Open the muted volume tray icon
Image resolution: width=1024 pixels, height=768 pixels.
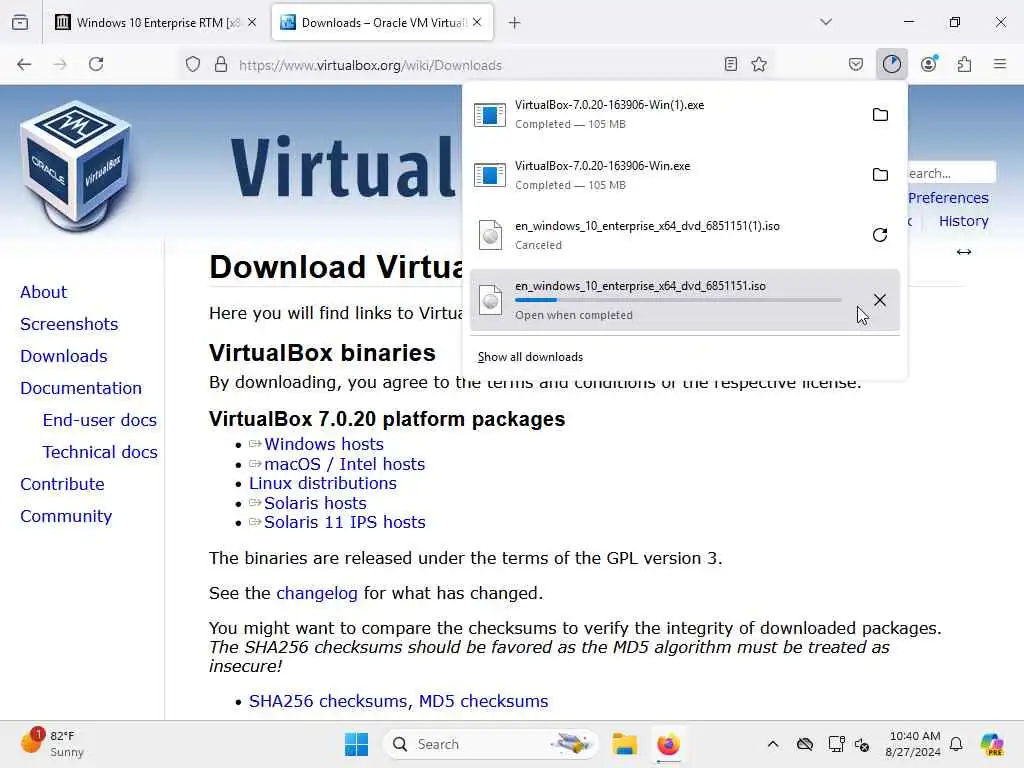862,744
